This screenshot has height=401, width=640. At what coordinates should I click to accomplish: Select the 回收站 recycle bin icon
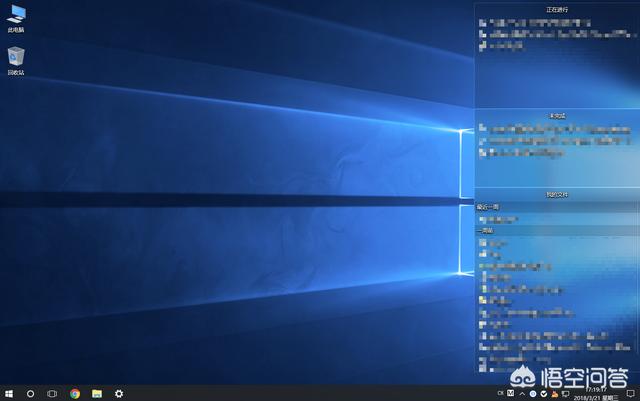(x=16, y=61)
